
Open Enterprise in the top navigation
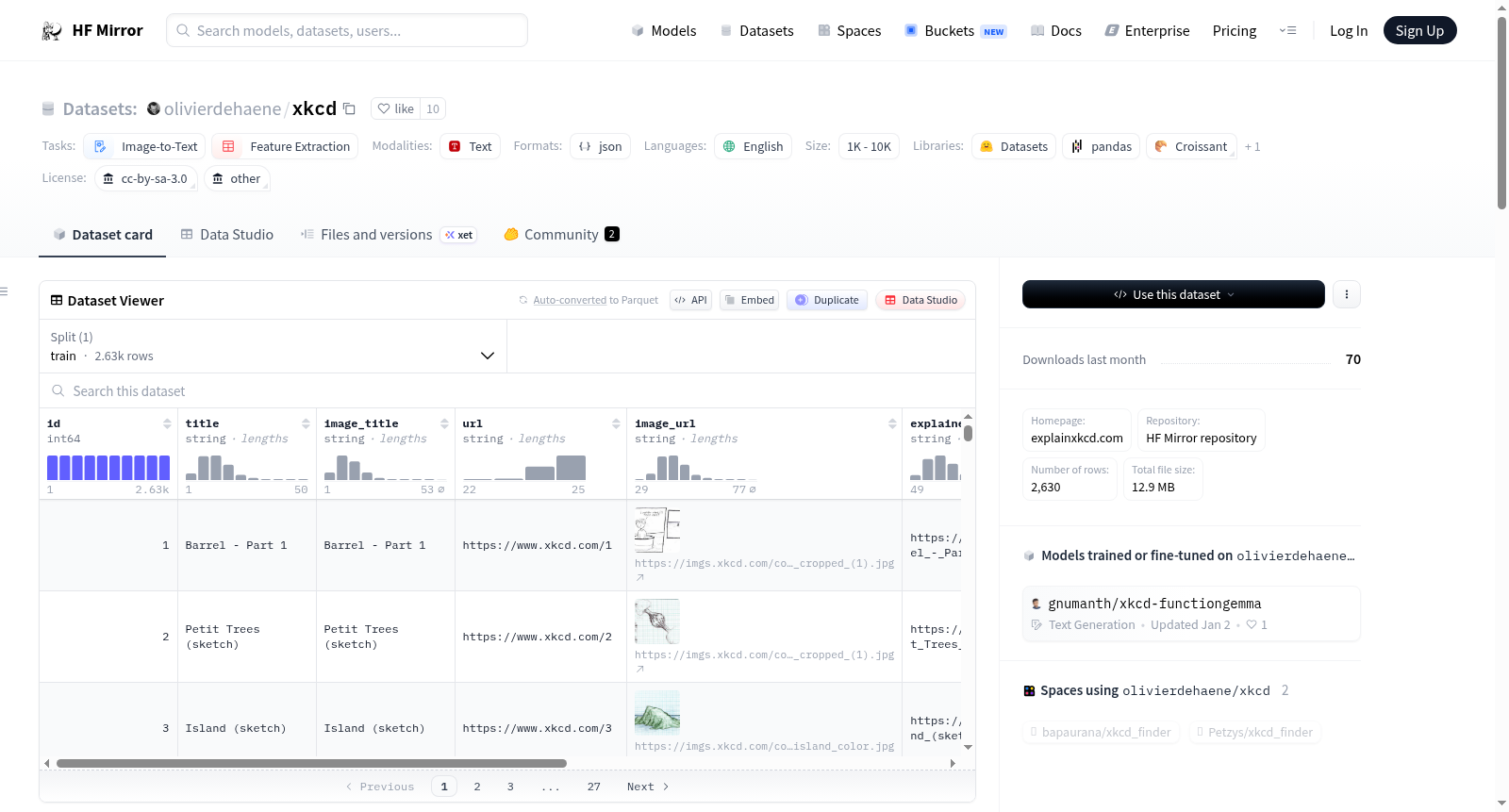(x=1147, y=31)
